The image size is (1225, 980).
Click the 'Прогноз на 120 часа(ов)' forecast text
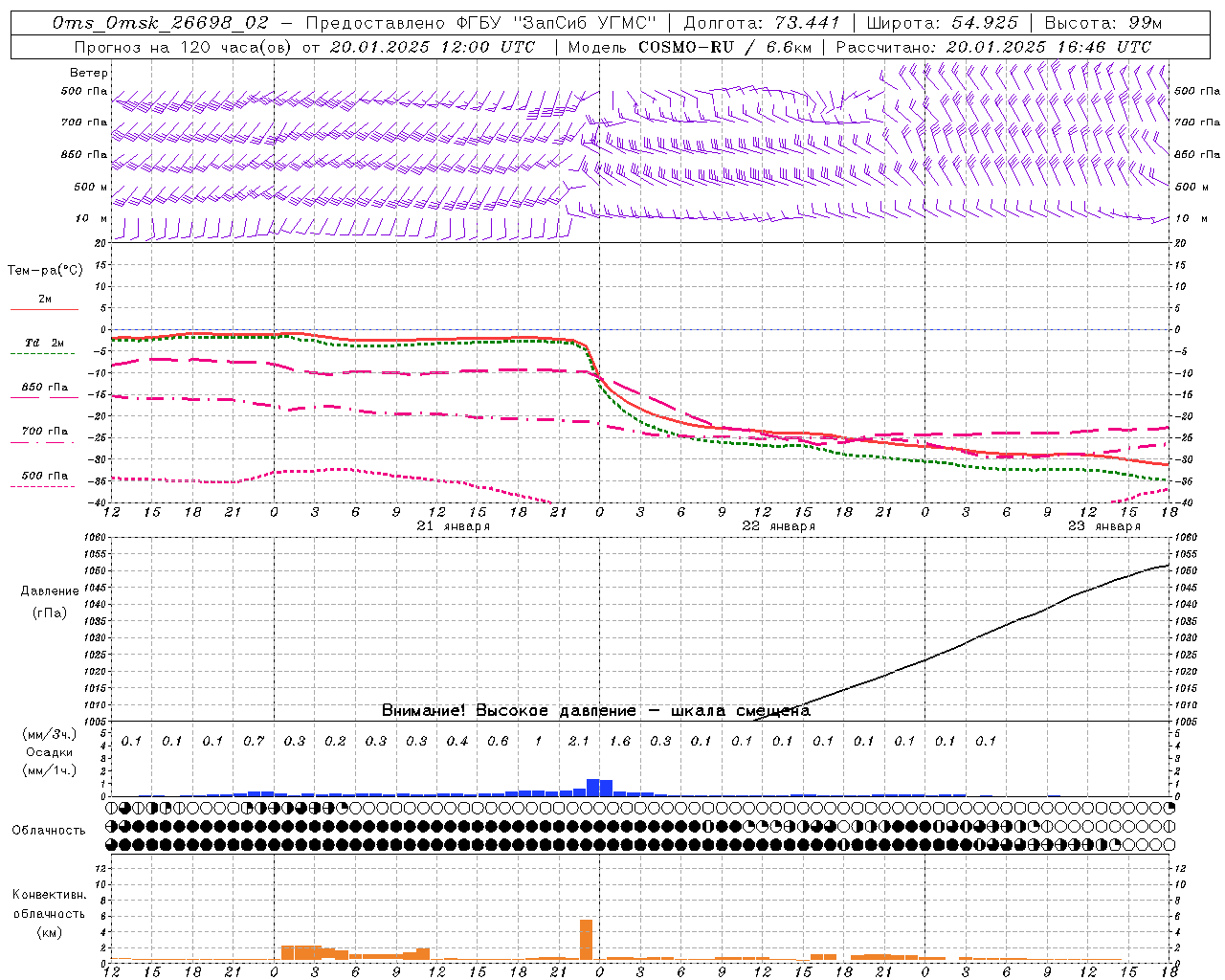pyautogui.click(x=184, y=47)
